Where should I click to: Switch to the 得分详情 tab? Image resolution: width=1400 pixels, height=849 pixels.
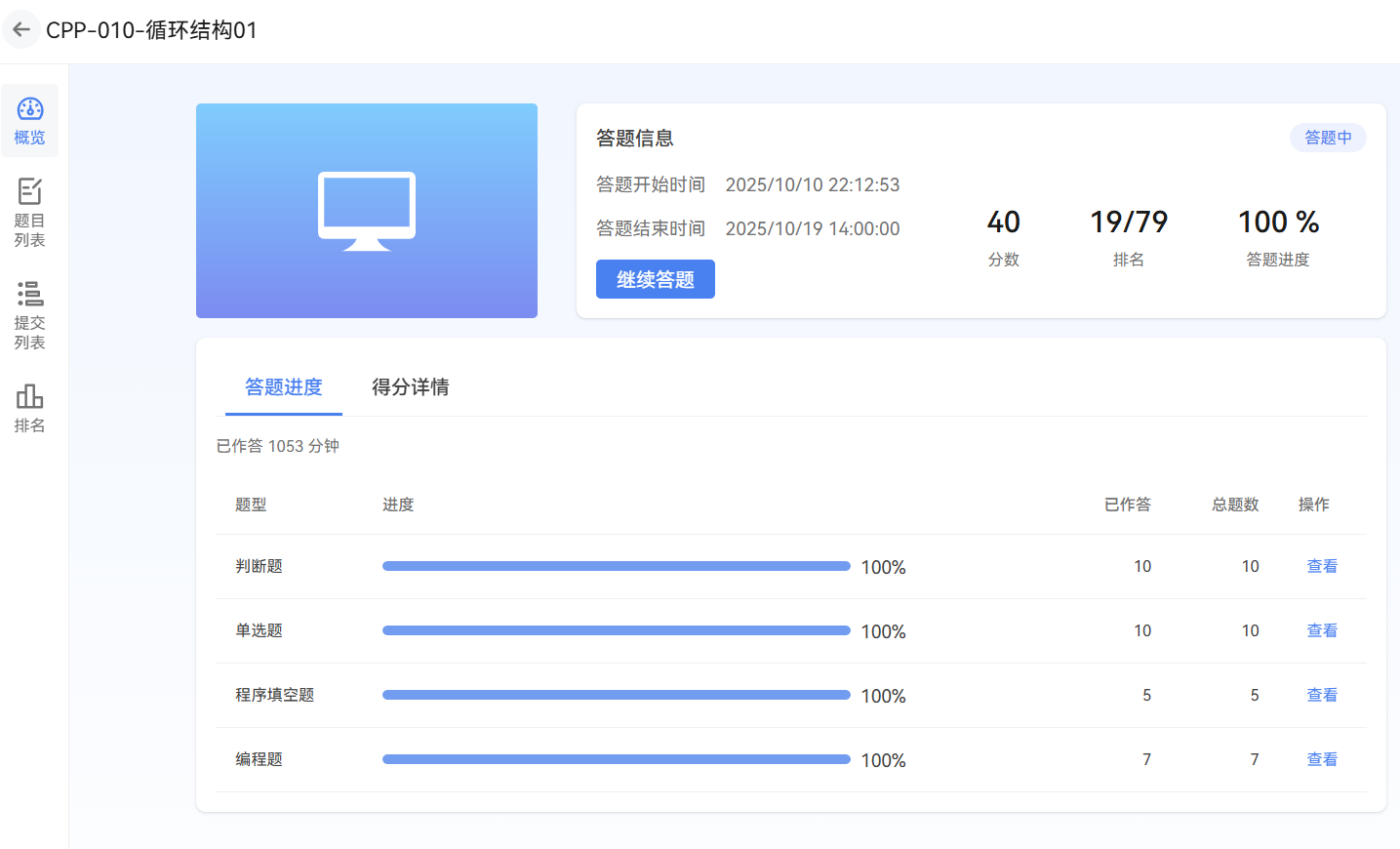click(x=411, y=387)
